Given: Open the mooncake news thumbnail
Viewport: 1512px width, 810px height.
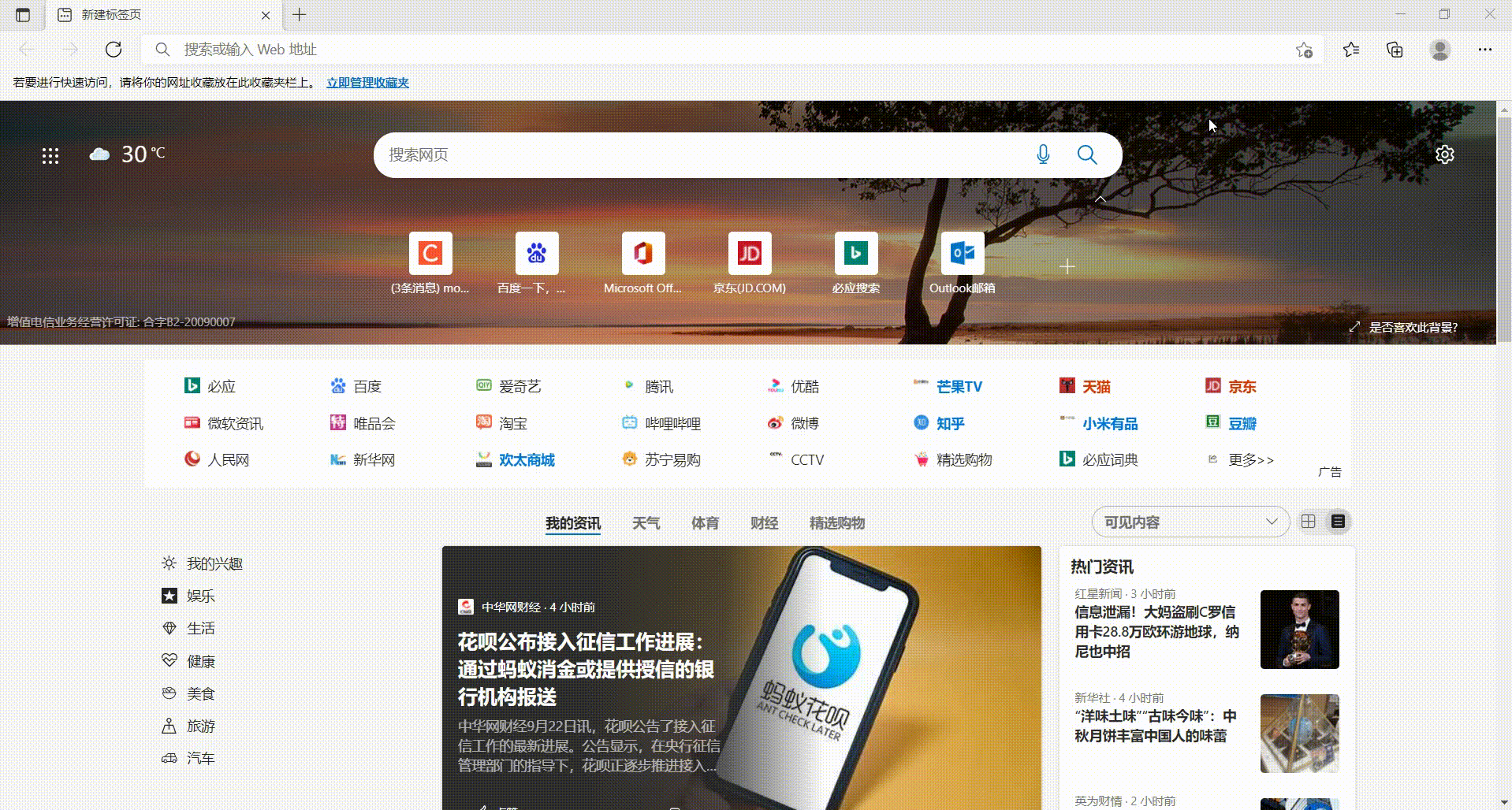Looking at the screenshot, I should (1299, 734).
